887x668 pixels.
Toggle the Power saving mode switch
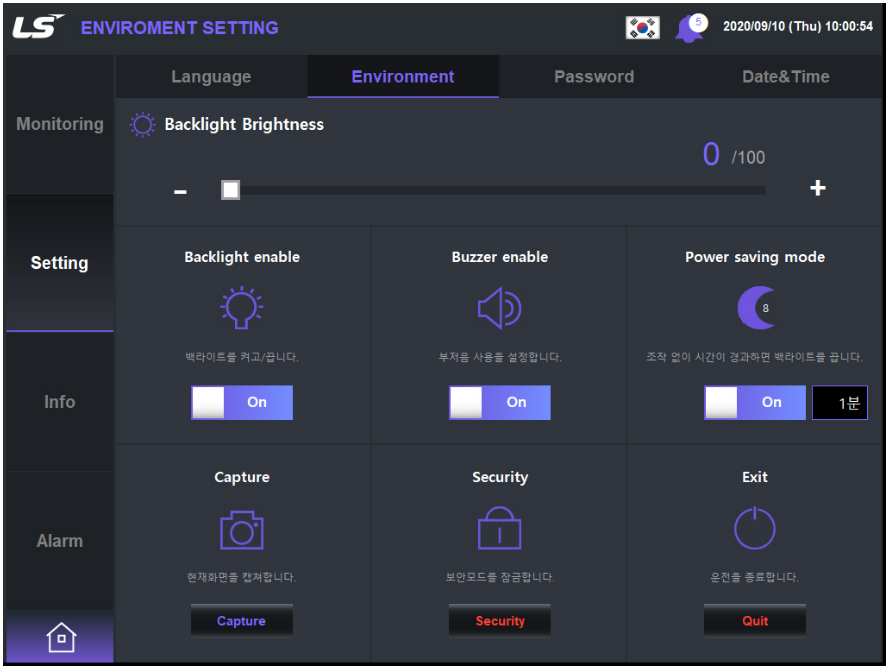pyautogui.click(x=755, y=402)
